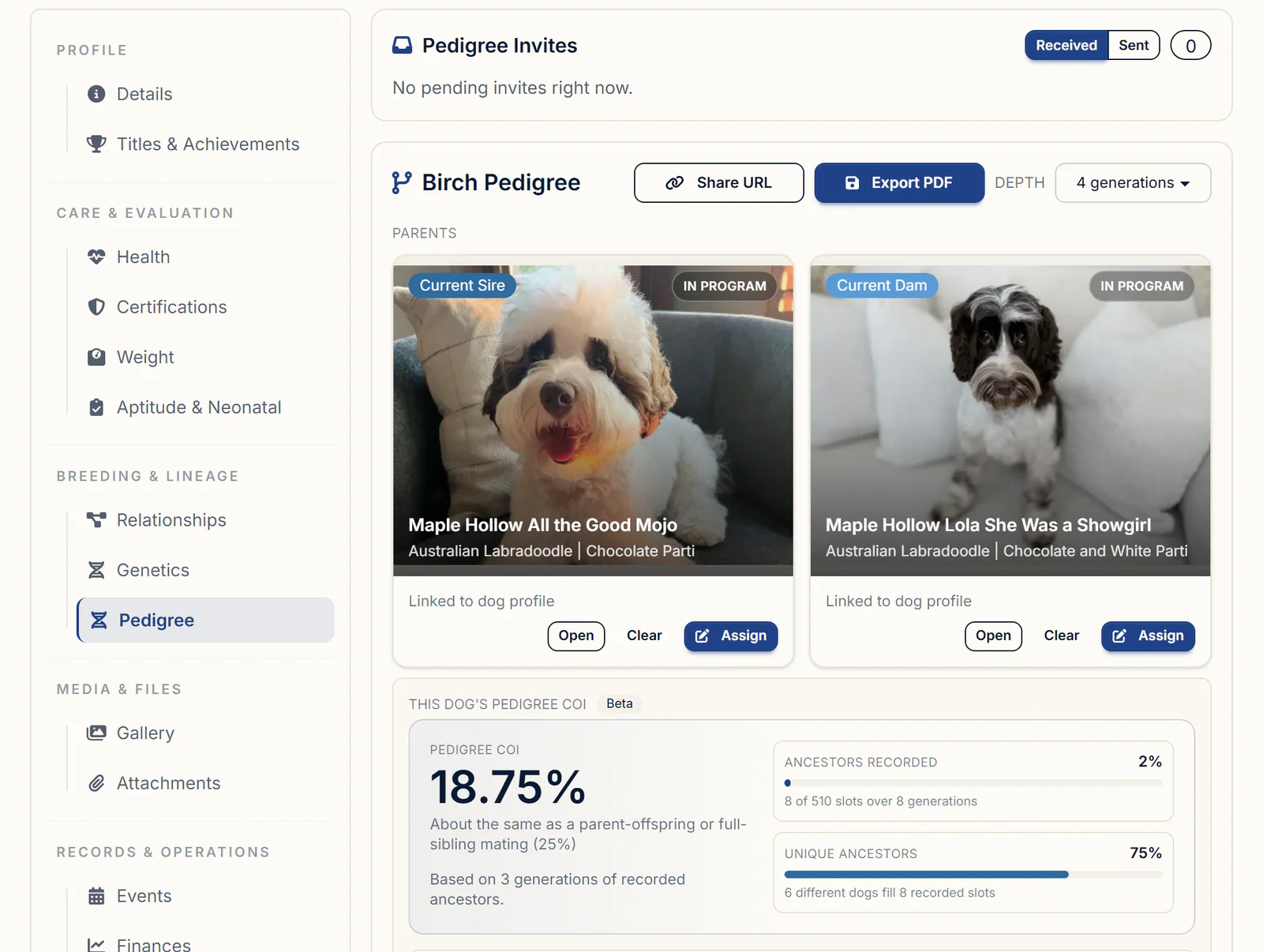This screenshot has height=952, width=1263.
Task: Open the 4 generations depth dropdown
Action: 1133,183
